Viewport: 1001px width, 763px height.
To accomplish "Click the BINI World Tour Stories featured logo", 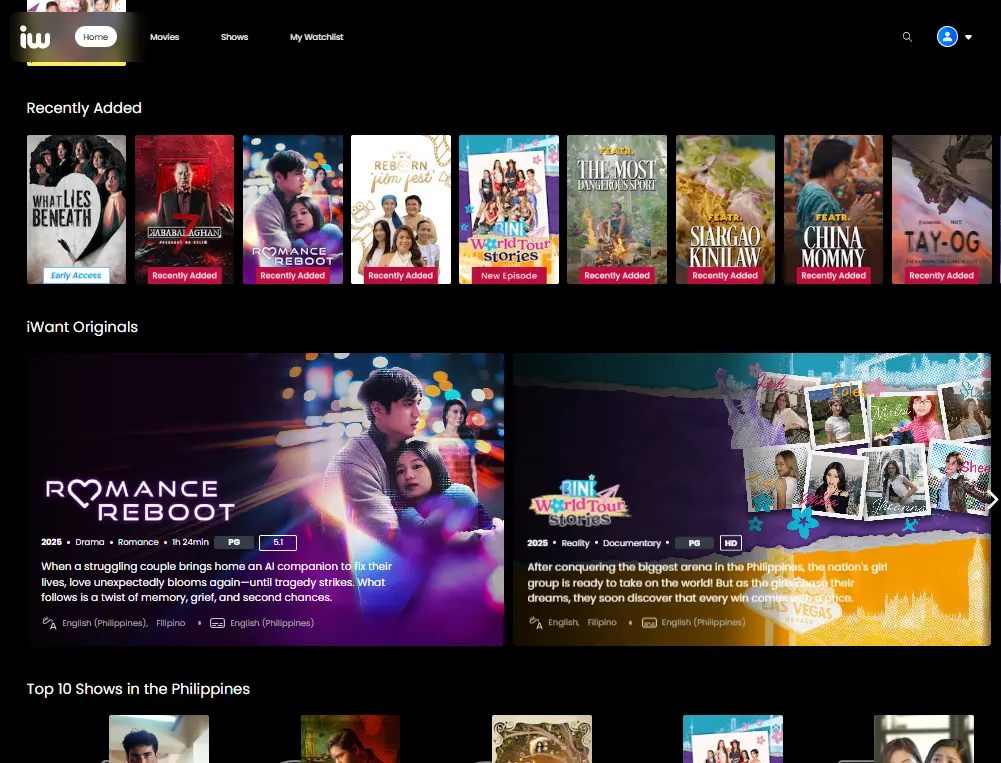I will tap(579, 501).
